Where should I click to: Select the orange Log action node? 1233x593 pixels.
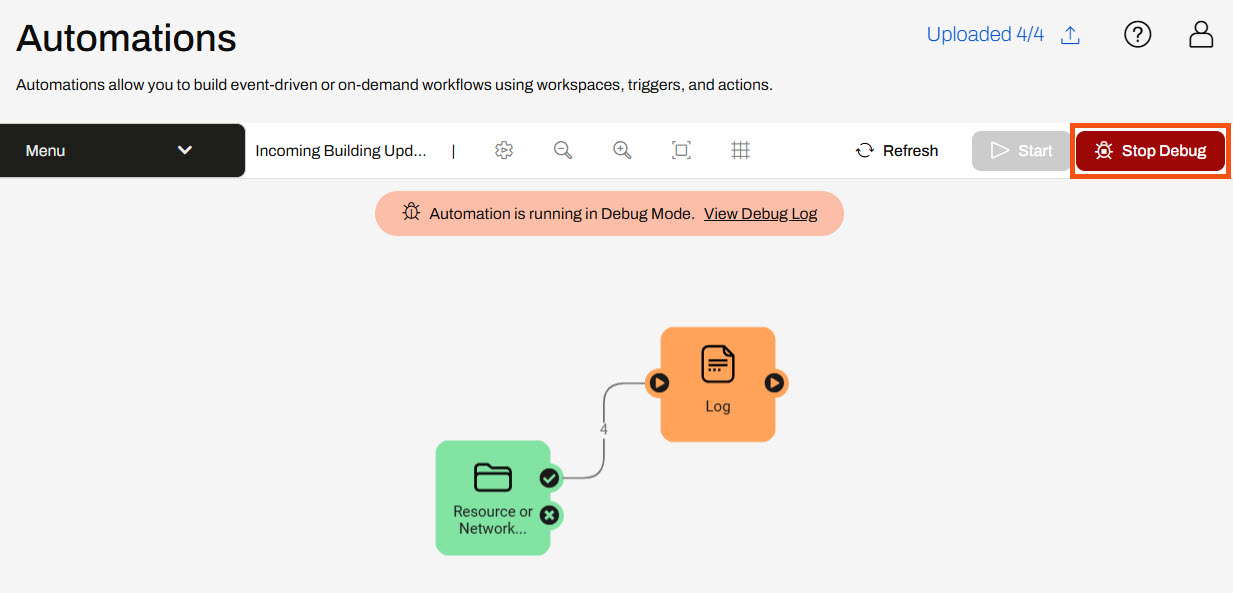click(x=718, y=384)
